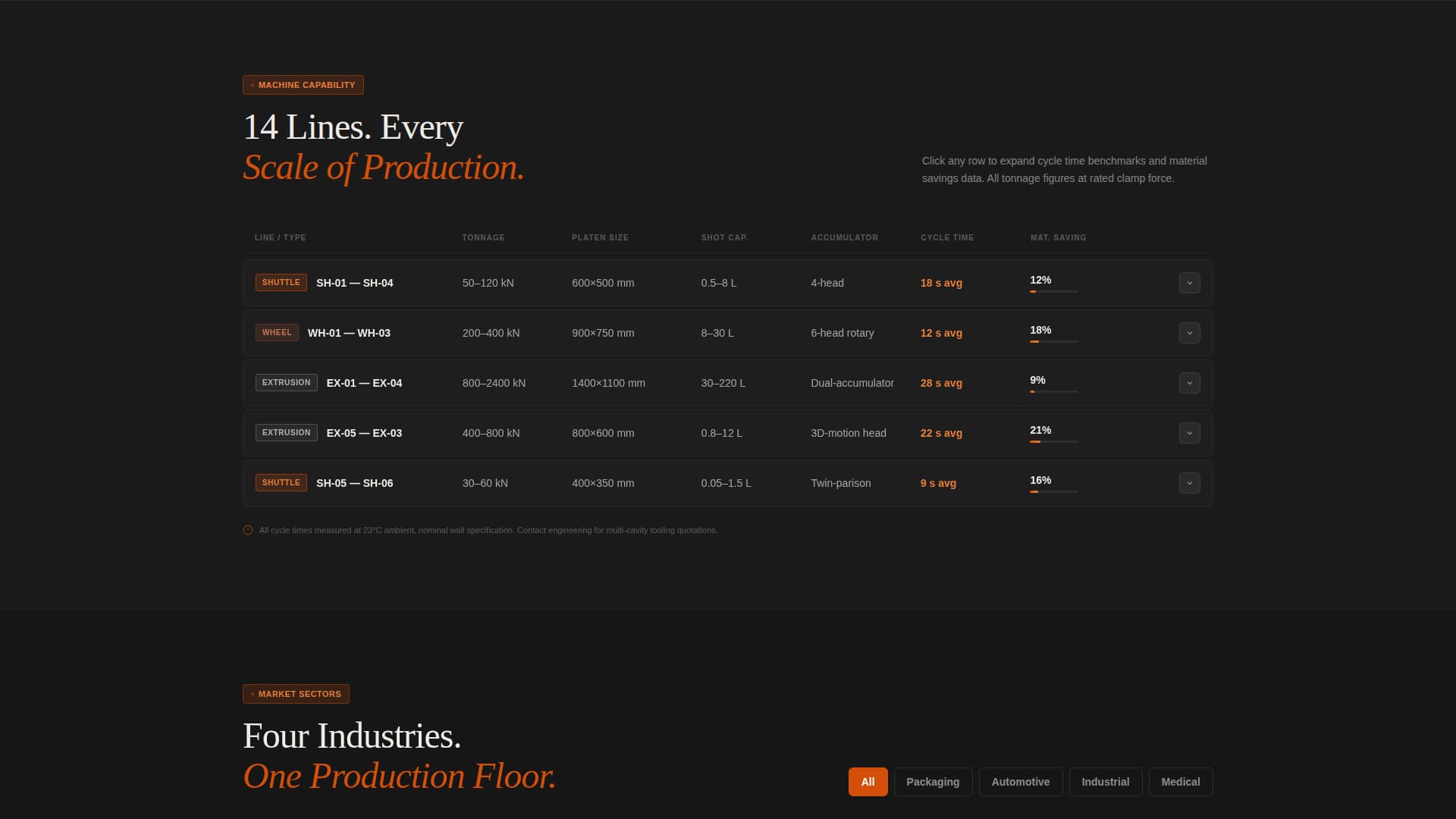This screenshot has height=819, width=1456.
Task: Click the WHEEL badge on WH-01 row
Action: pyautogui.click(x=276, y=332)
